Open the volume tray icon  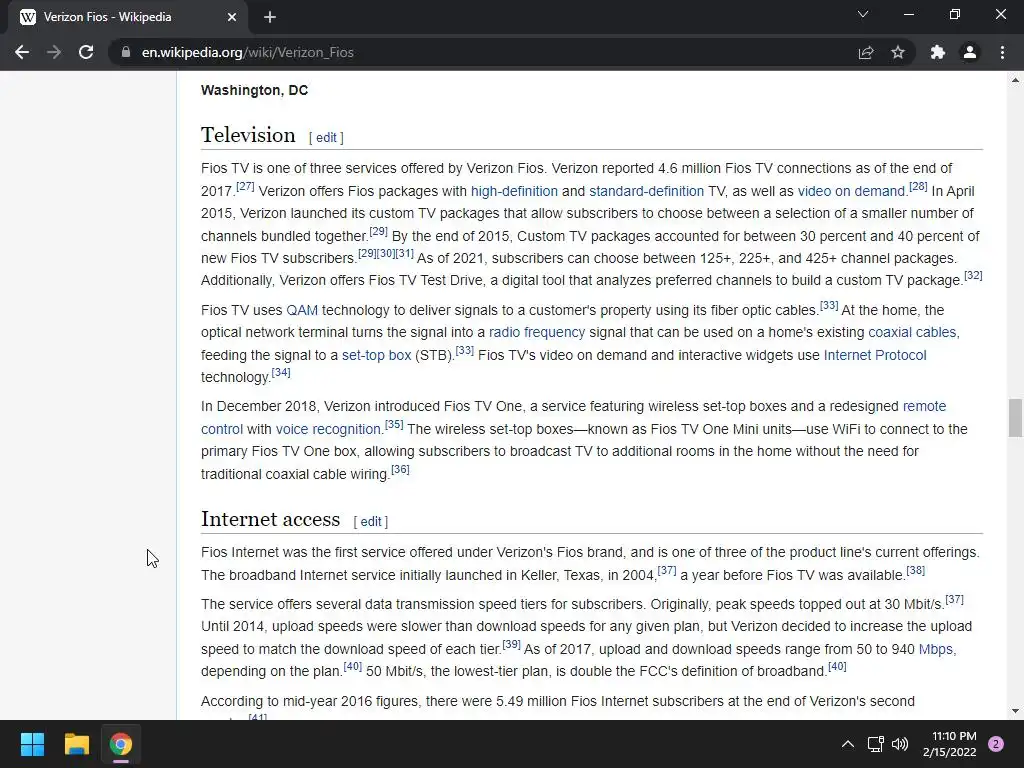pos(900,744)
